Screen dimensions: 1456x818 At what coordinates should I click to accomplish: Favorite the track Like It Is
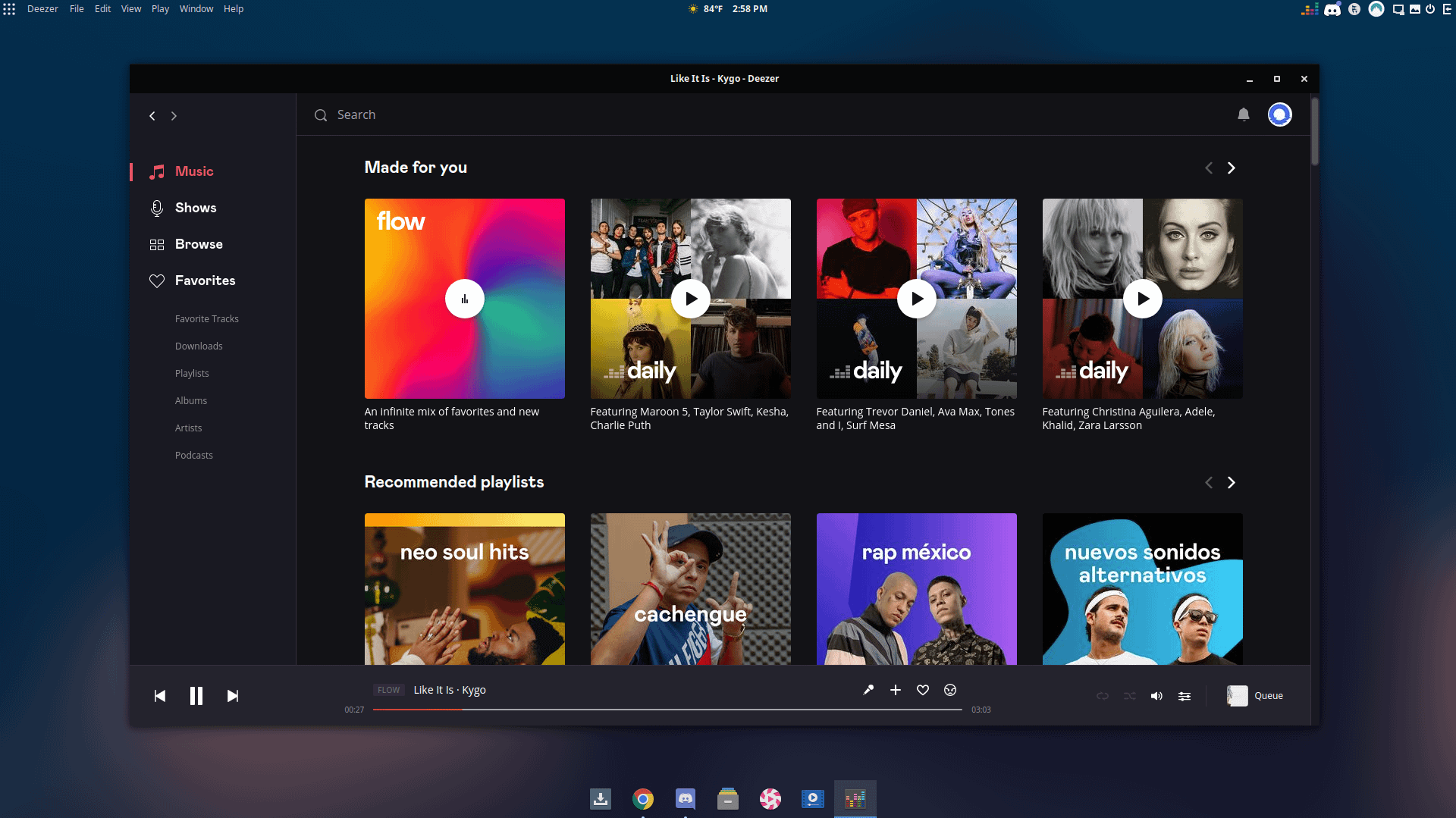click(923, 690)
